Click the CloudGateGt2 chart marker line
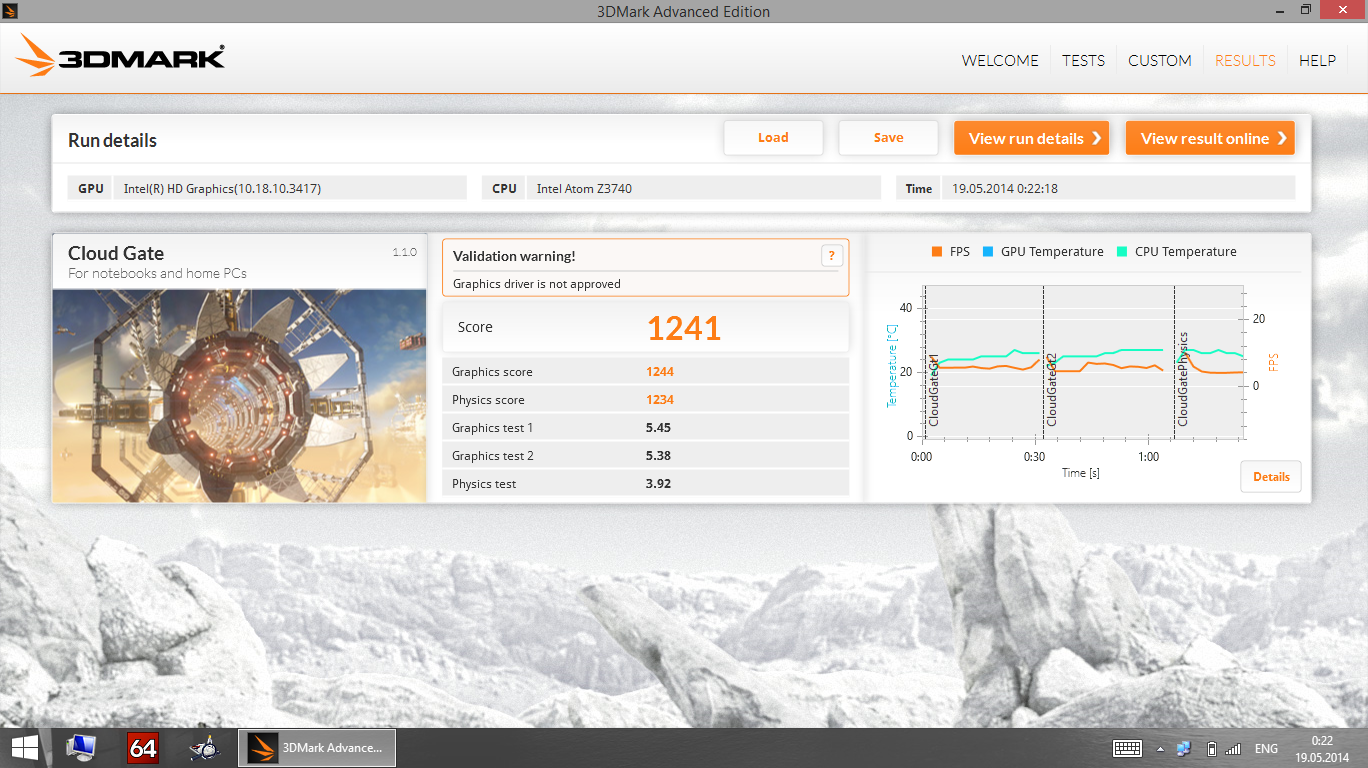1368x768 pixels. [x=1043, y=362]
